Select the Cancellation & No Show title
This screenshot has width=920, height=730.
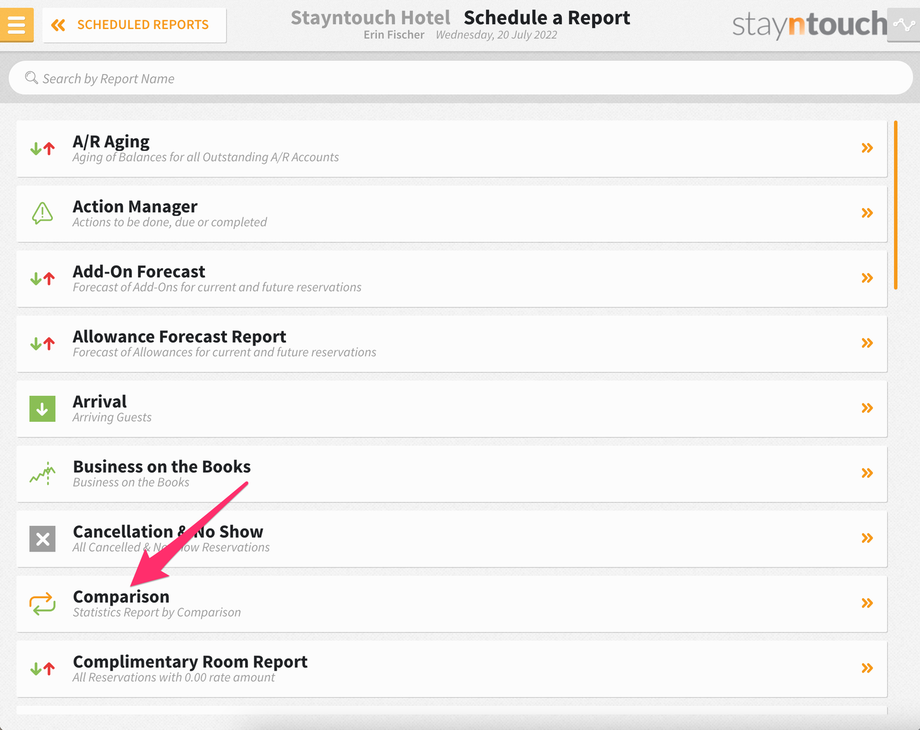(168, 532)
